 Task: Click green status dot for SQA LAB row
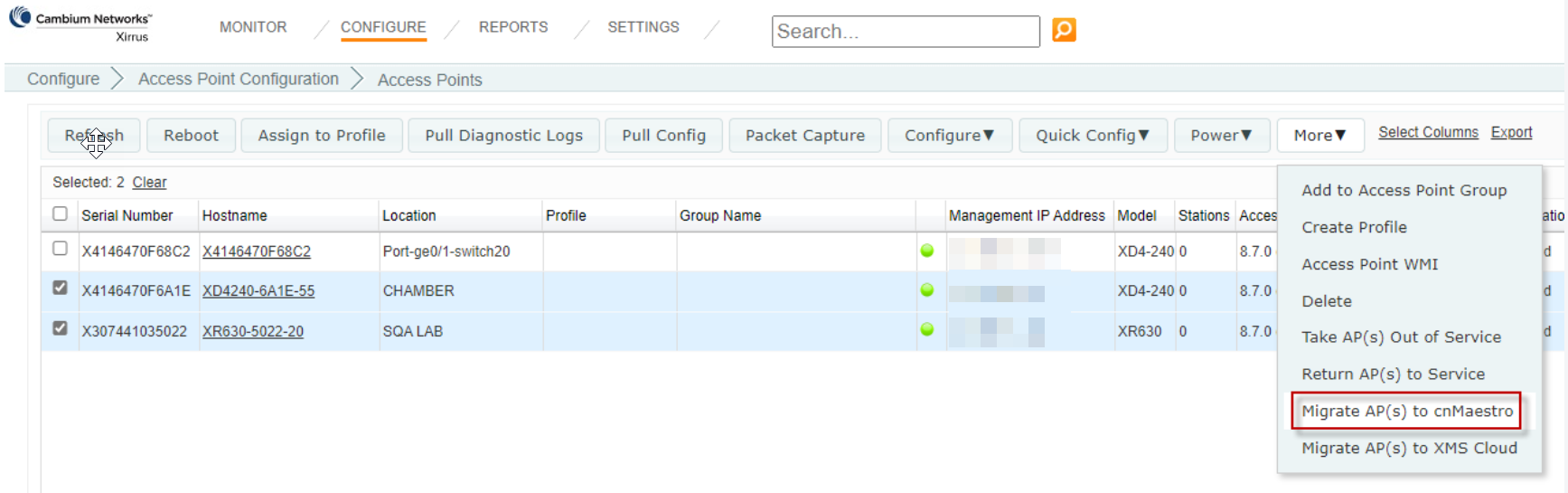pyautogui.click(x=926, y=330)
